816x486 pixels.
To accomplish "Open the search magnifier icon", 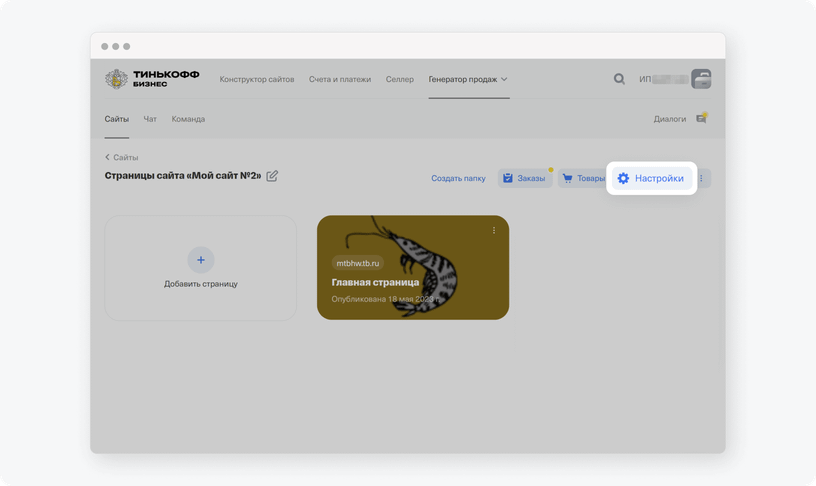I will pos(619,79).
